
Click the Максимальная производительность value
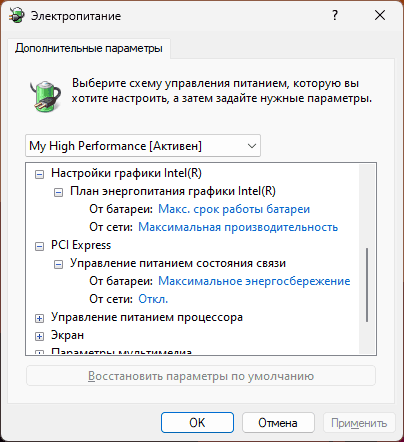pos(238,227)
